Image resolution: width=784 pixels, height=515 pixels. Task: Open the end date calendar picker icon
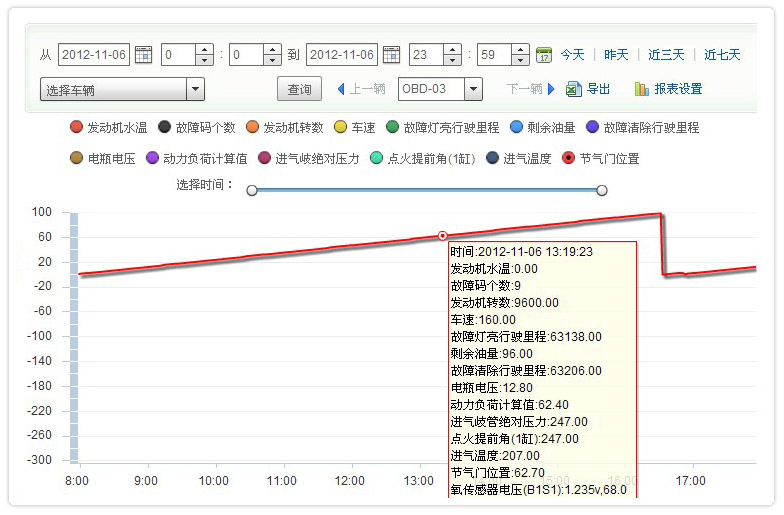coord(391,55)
